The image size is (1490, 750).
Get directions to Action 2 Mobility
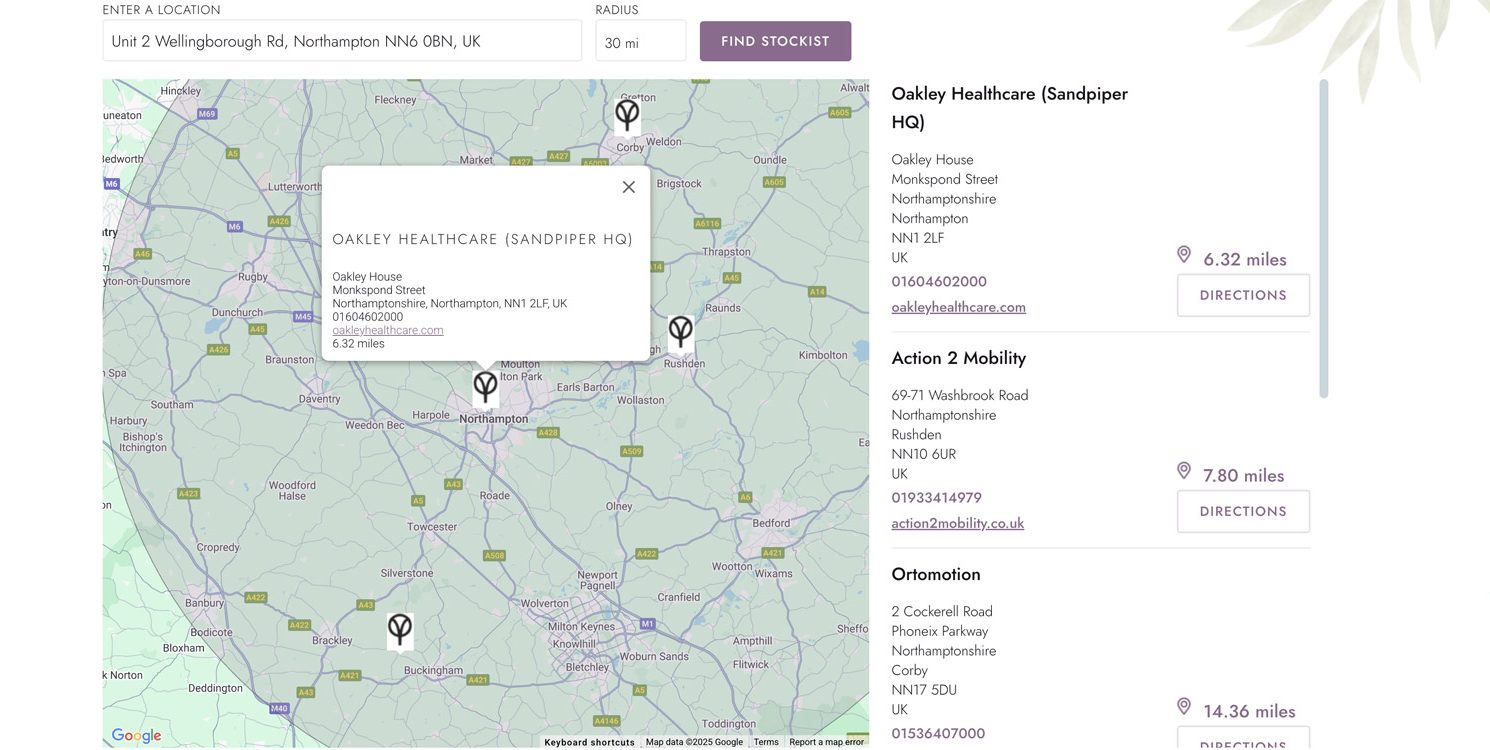tap(1243, 511)
